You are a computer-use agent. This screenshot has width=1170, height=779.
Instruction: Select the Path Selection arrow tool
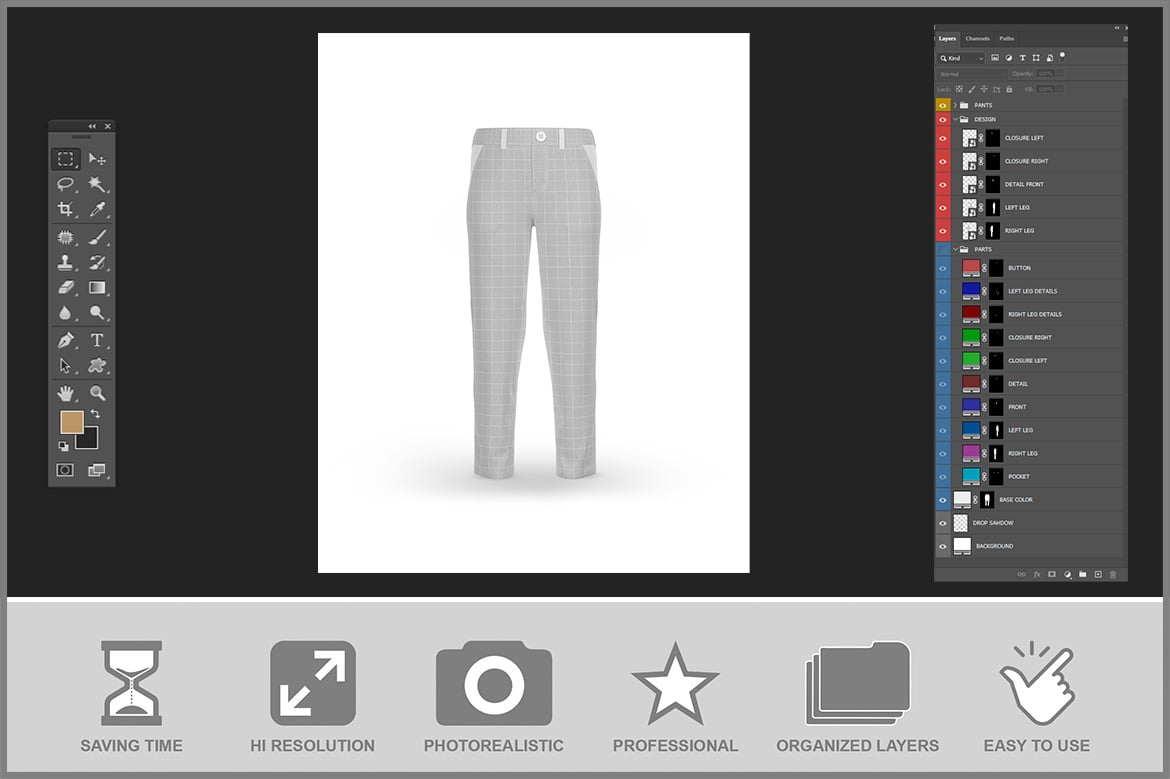coord(66,365)
